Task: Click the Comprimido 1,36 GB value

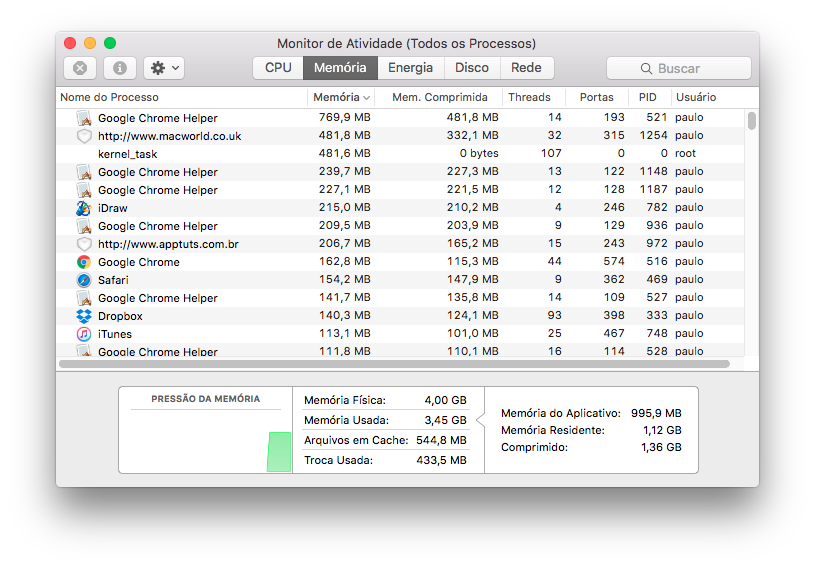Action: point(661,447)
